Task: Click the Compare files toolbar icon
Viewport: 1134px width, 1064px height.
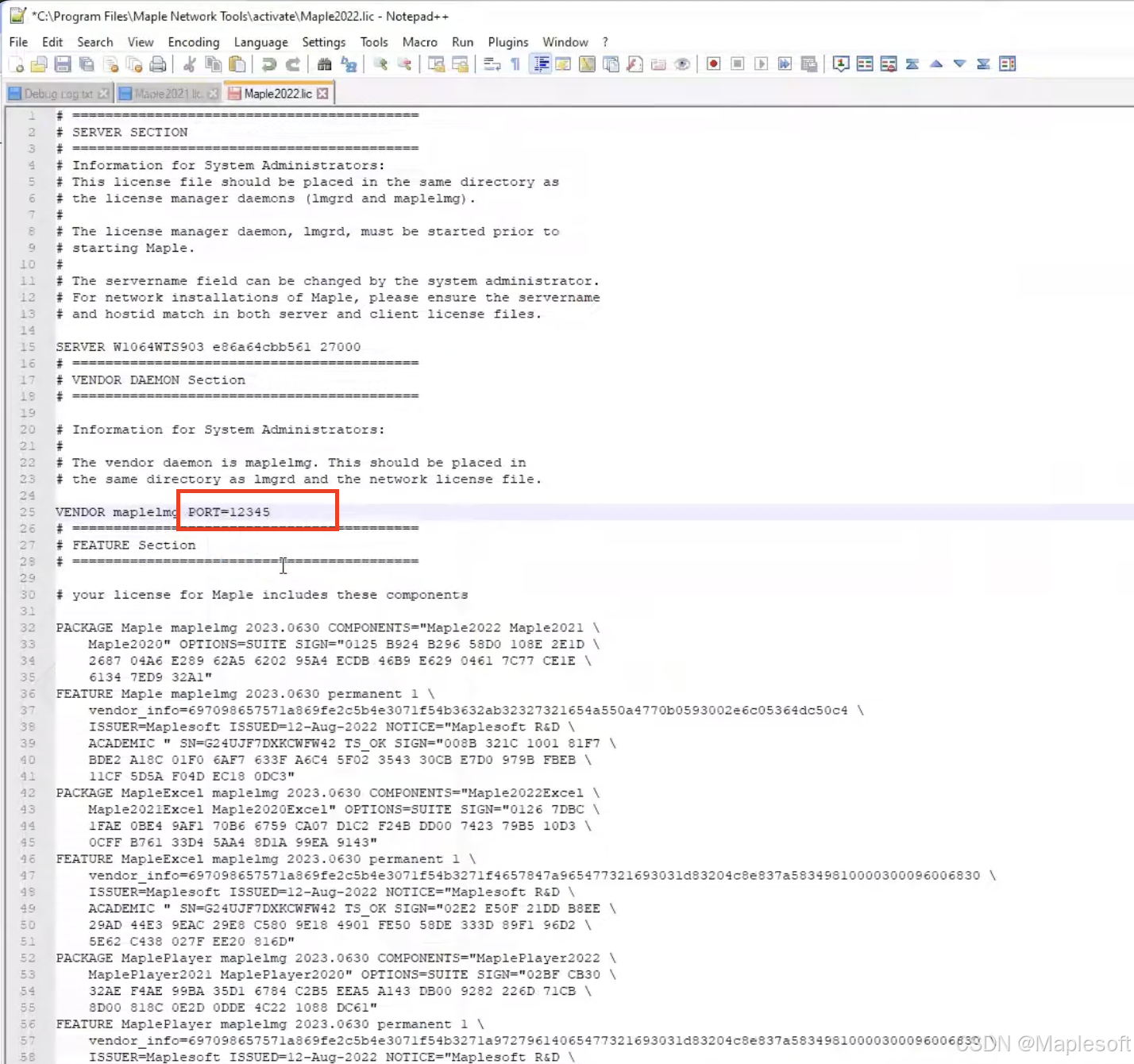Action: 865,64
